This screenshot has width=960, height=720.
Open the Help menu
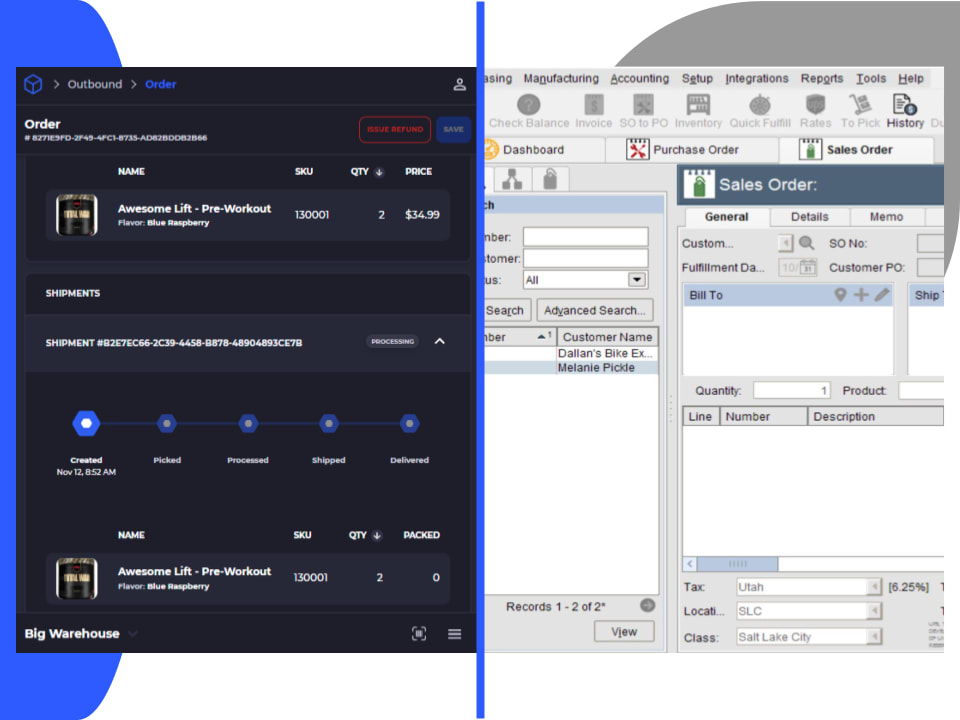[910, 78]
